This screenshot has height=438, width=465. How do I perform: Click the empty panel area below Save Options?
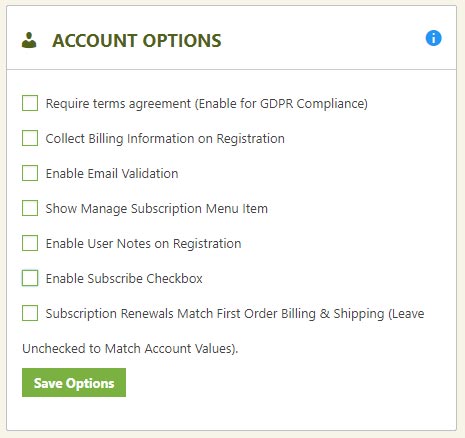tap(231, 413)
